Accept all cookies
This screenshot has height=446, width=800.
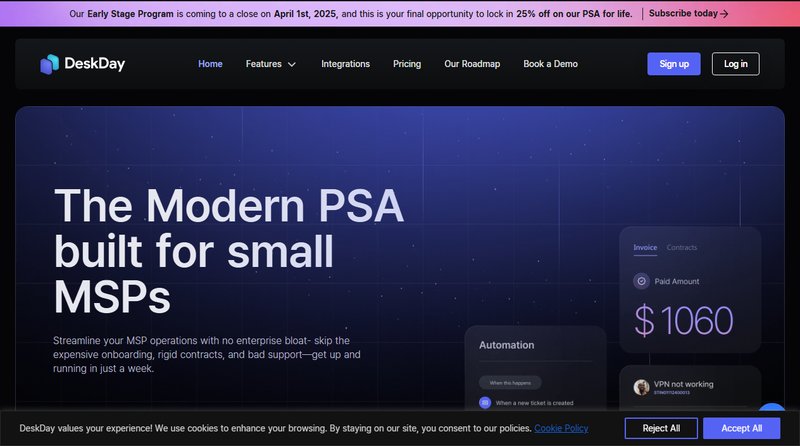coord(741,428)
